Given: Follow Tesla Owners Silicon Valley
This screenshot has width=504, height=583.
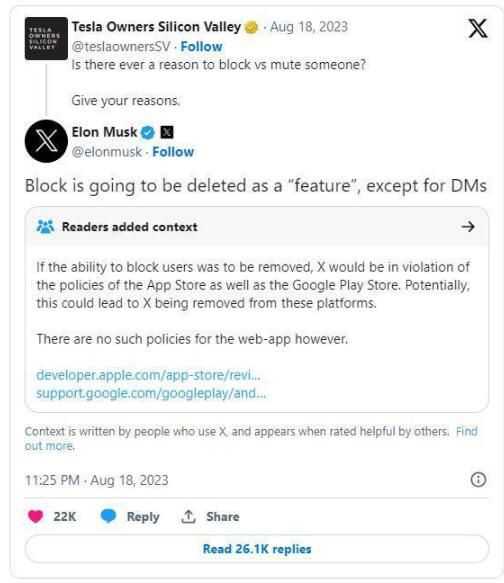Looking at the screenshot, I should [x=201, y=46].
